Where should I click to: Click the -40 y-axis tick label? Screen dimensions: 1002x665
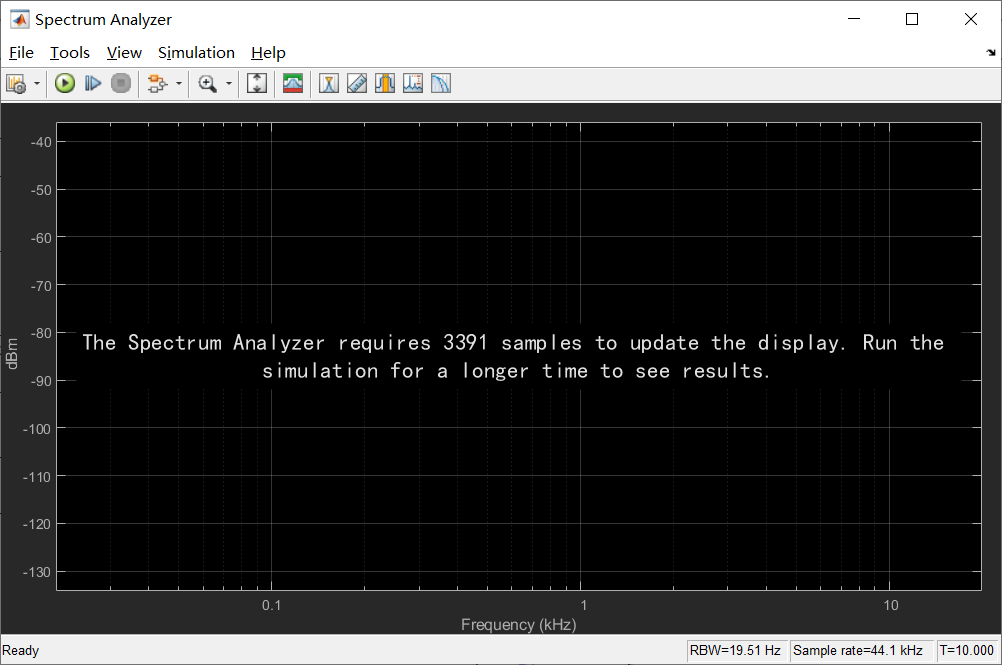click(41, 142)
